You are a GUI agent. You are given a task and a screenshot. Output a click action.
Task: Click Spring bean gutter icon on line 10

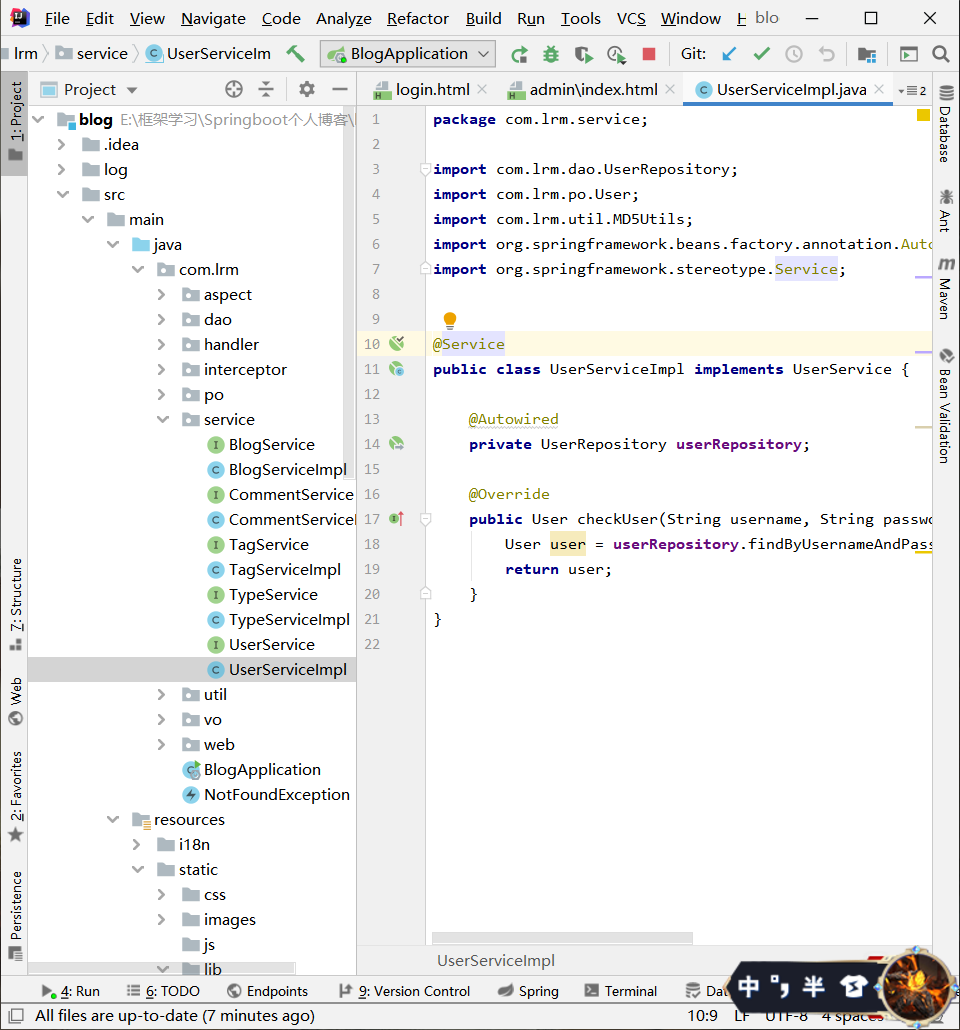point(397,344)
